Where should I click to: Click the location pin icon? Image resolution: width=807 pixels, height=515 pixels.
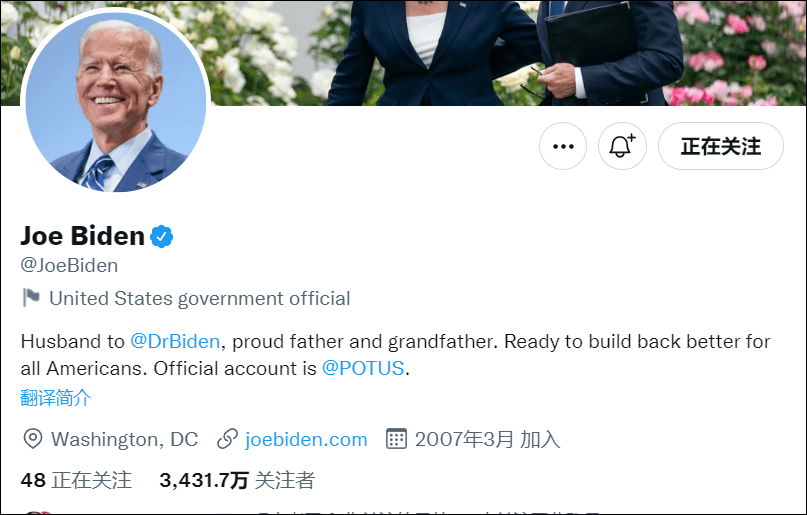32,439
